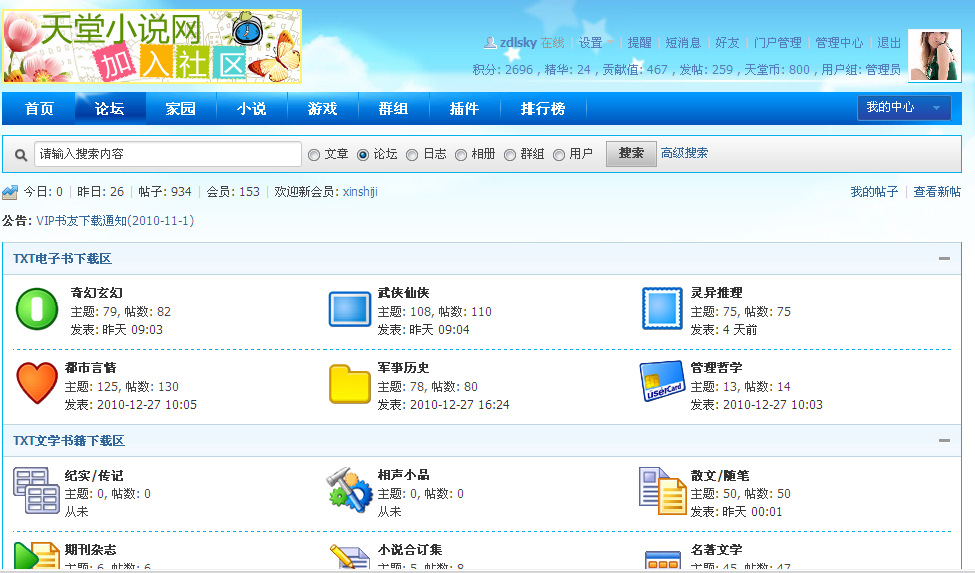This screenshot has width=975, height=573.
Task: Open the 插件 nav tab
Action: [x=464, y=109]
